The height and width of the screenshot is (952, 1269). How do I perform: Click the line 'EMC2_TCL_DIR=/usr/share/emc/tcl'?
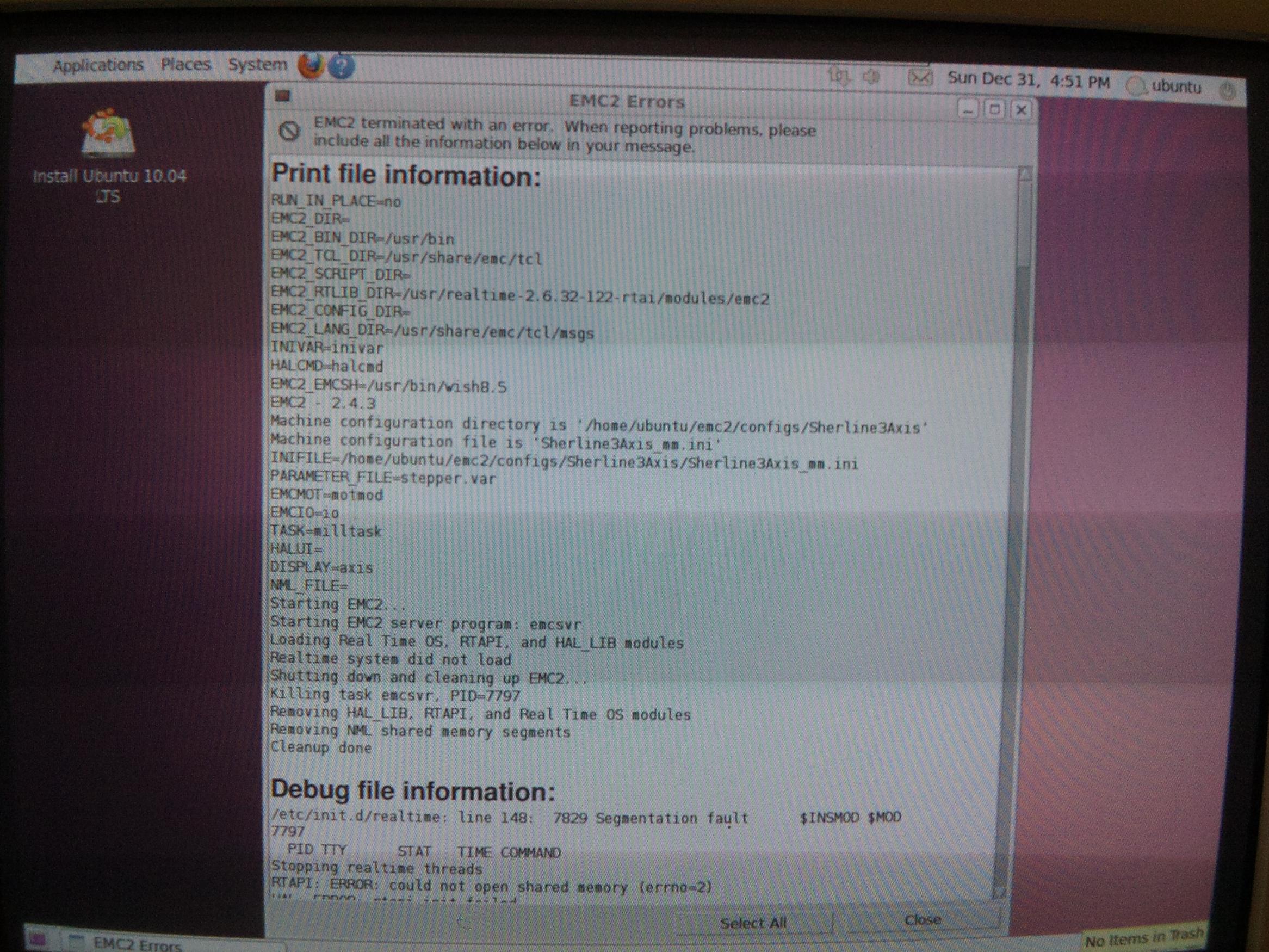pos(406,257)
